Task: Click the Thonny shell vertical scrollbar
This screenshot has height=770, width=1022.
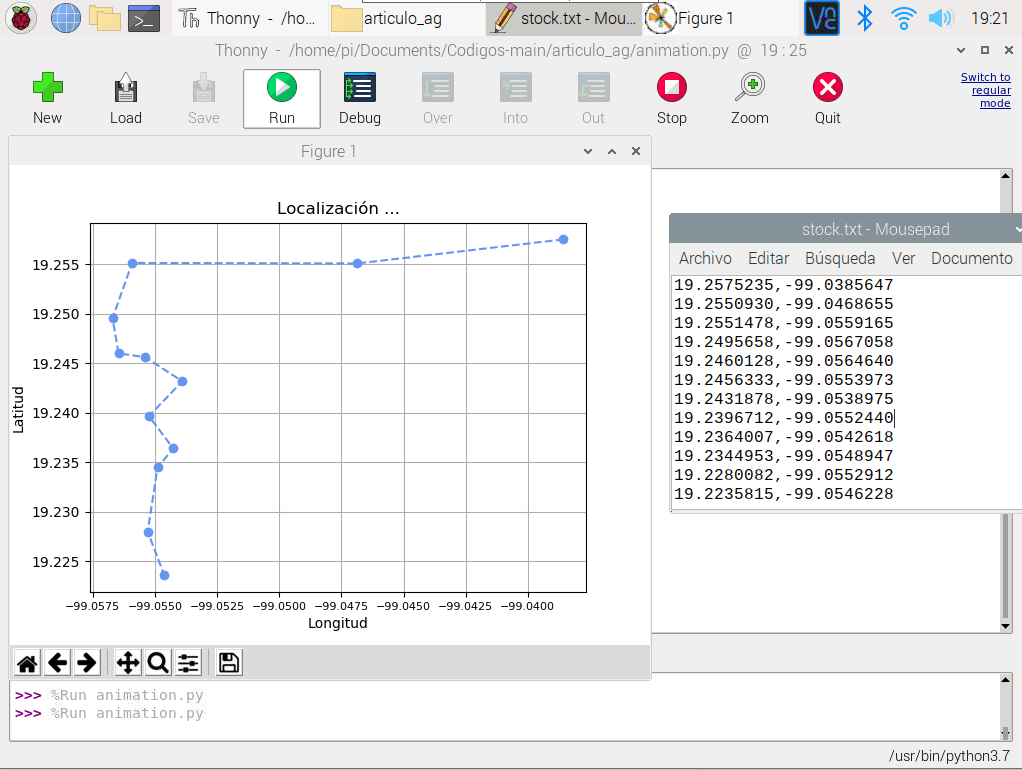Action: click(x=1006, y=706)
